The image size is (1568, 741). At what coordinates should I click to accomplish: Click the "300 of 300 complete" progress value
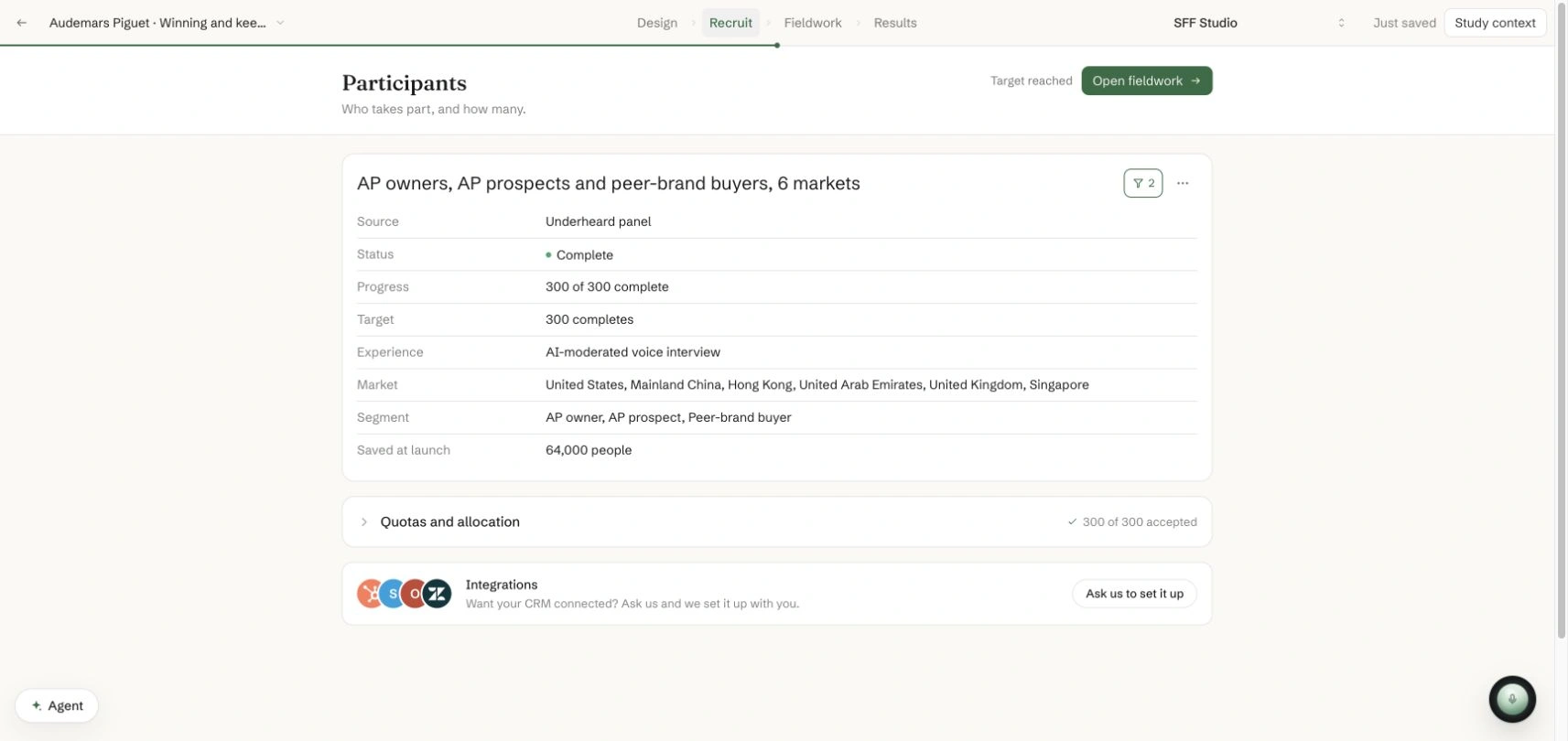point(607,286)
